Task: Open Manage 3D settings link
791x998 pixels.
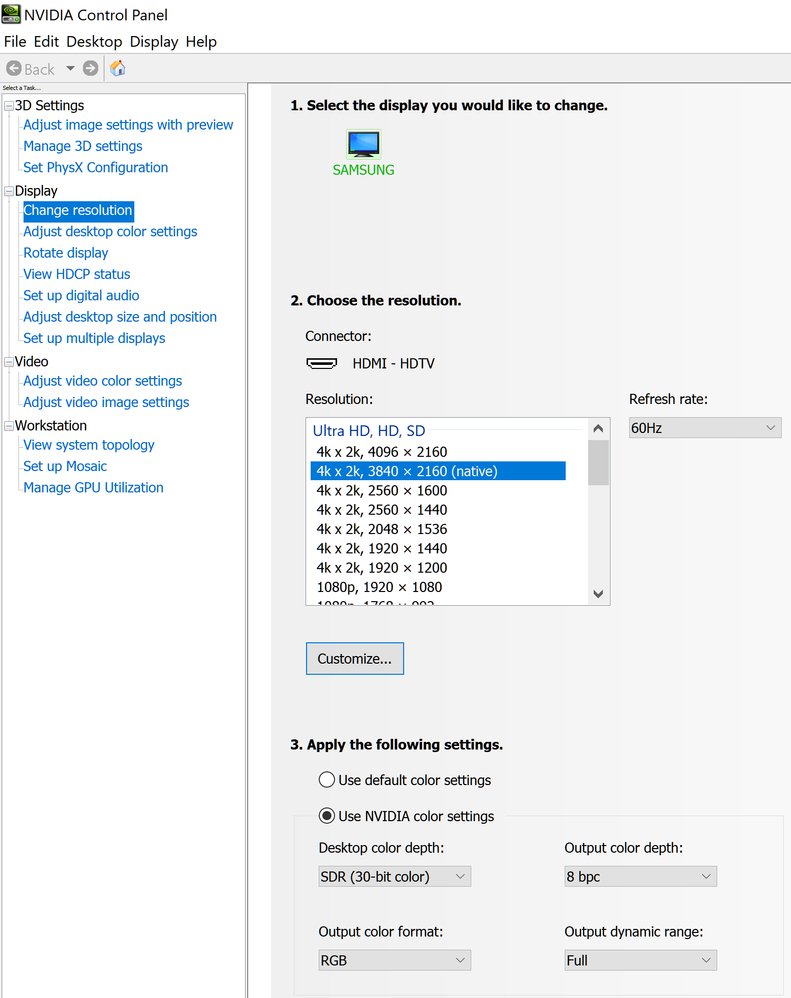Action: 83,146
